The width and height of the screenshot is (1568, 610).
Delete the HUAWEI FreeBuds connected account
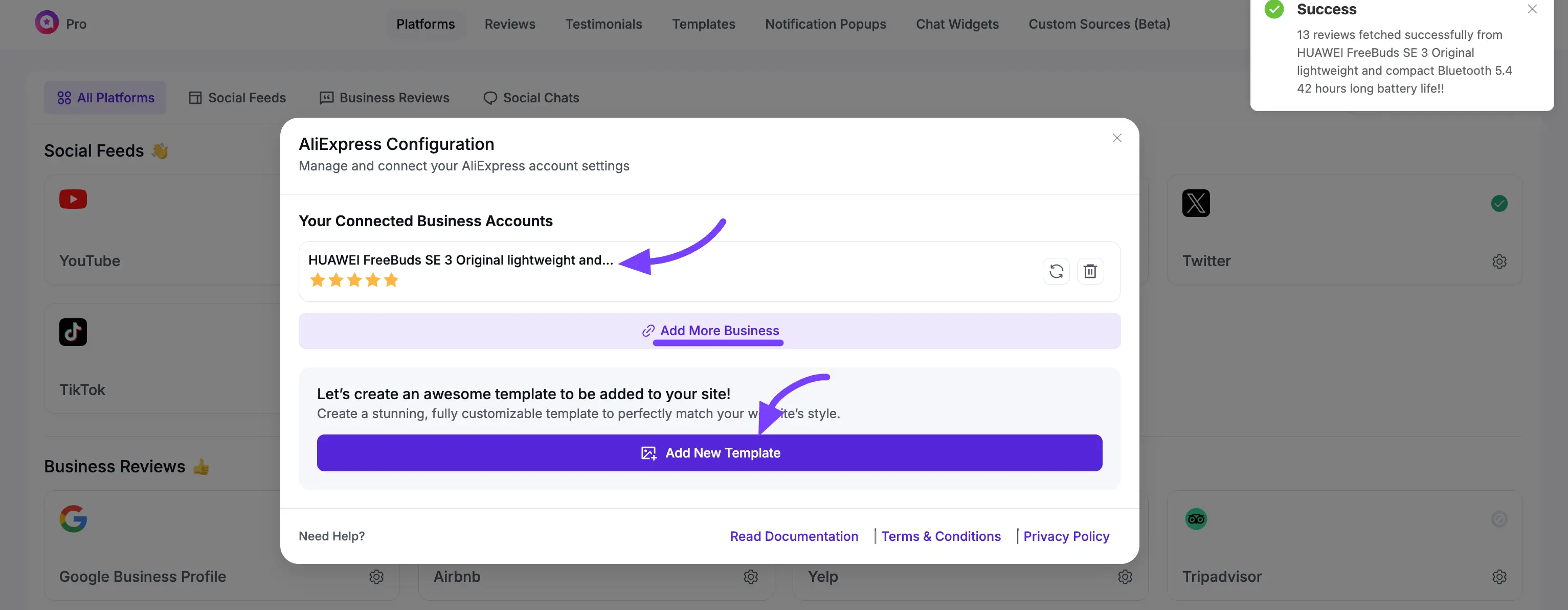click(x=1090, y=271)
